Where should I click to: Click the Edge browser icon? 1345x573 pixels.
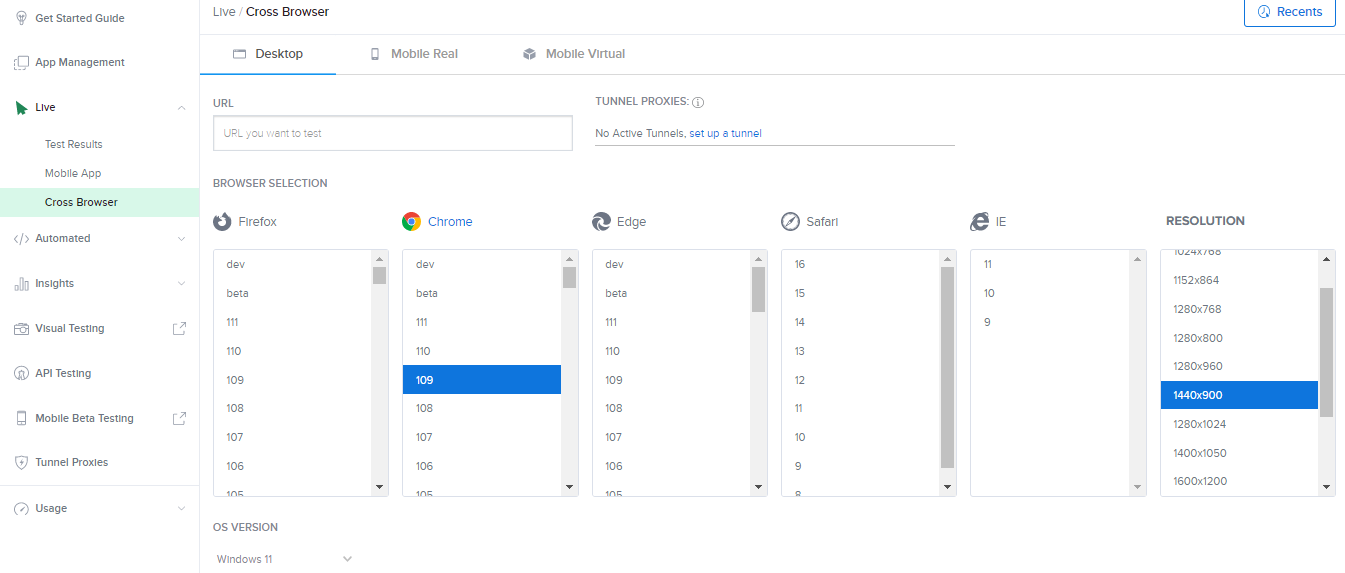(601, 222)
